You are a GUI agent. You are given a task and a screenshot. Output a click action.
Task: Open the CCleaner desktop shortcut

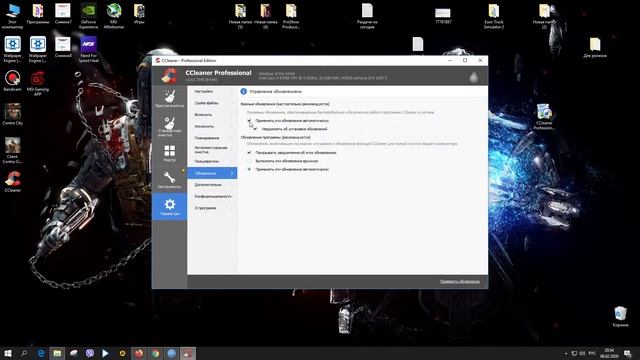tap(13, 182)
